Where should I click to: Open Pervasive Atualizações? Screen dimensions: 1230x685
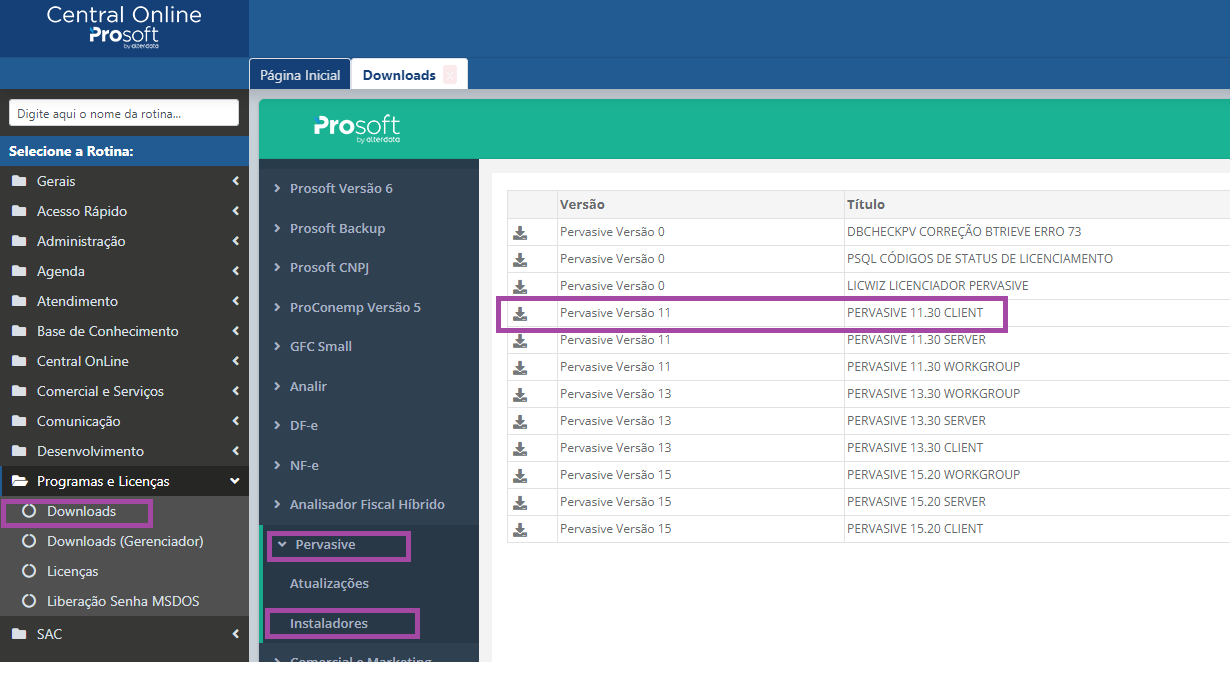[329, 583]
